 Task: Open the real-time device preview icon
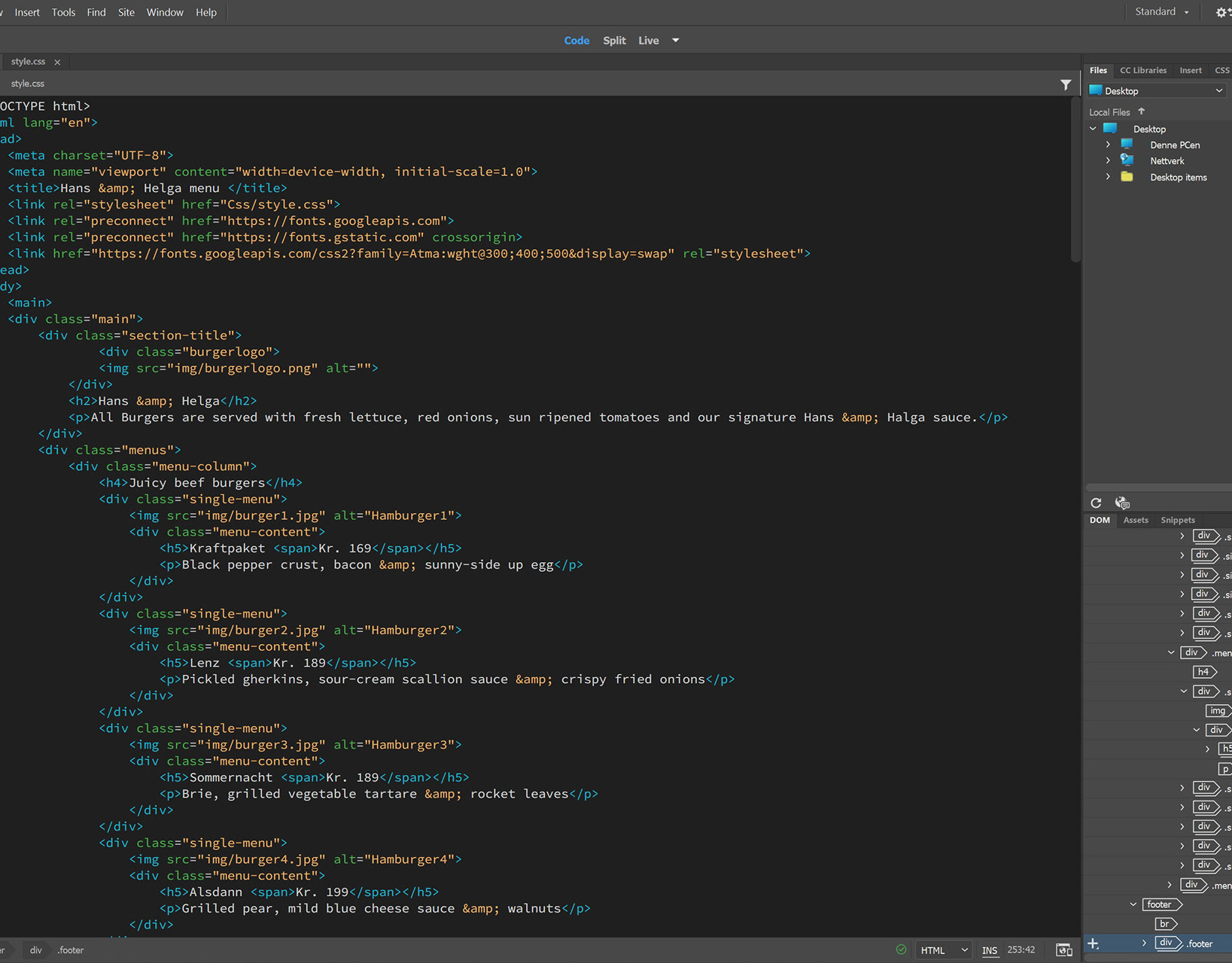[1064, 950]
